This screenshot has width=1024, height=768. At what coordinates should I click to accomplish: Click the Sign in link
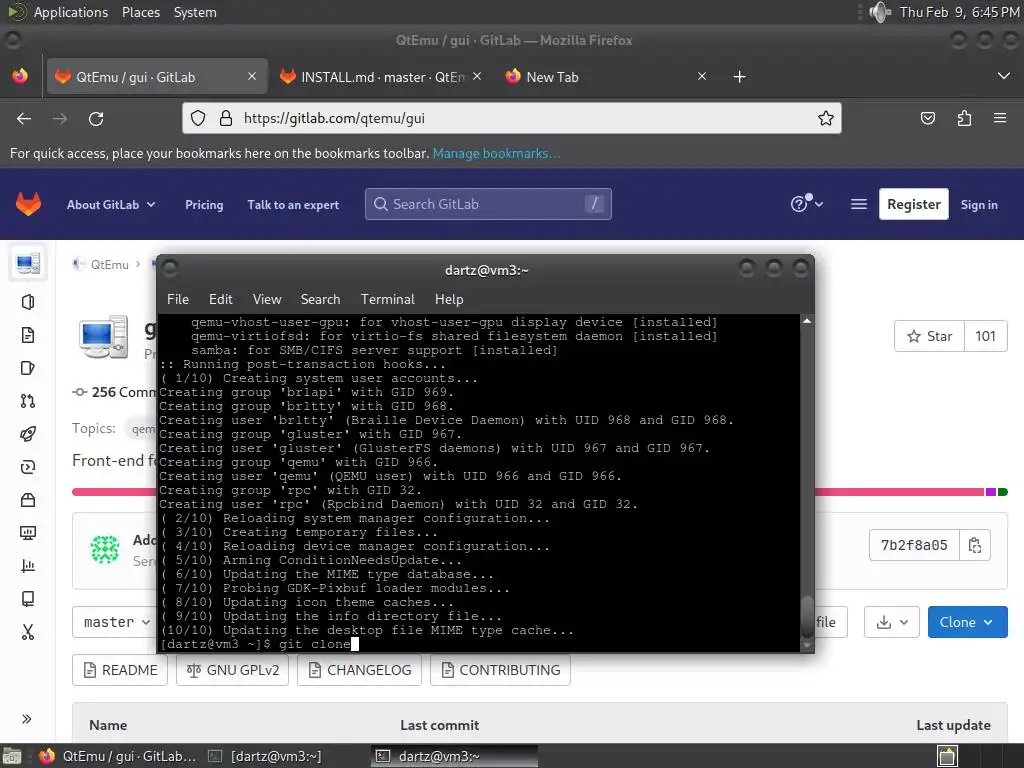pyautogui.click(x=979, y=204)
